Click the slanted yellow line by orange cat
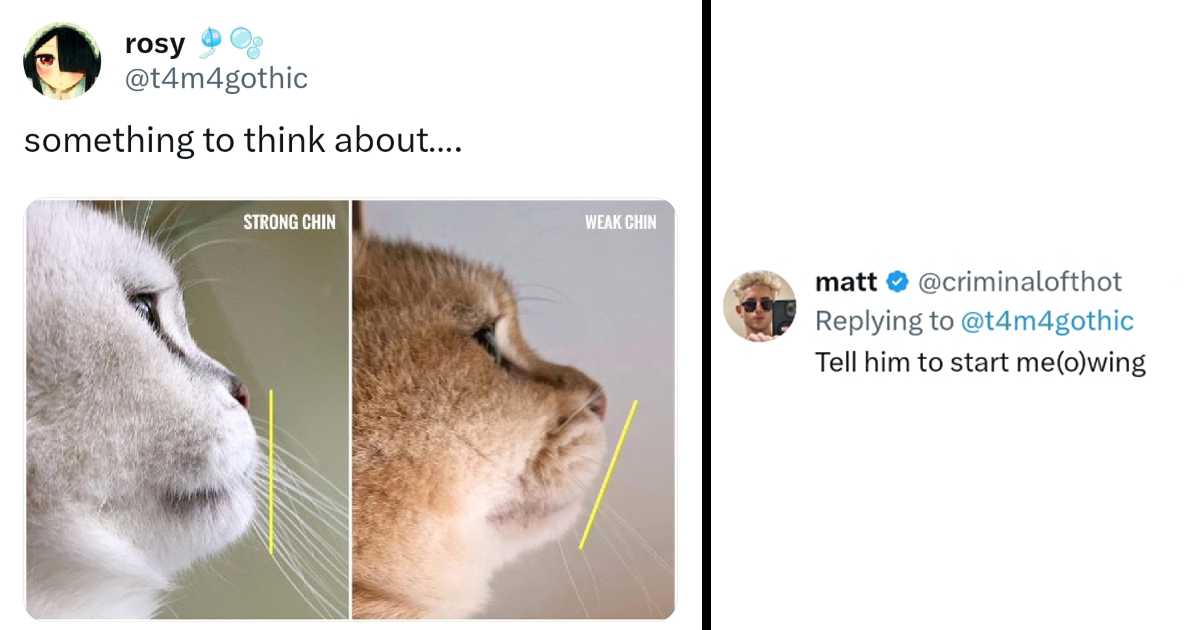Image resolution: width=1200 pixels, height=630 pixels. pyautogui.click(x=608, y=475)
